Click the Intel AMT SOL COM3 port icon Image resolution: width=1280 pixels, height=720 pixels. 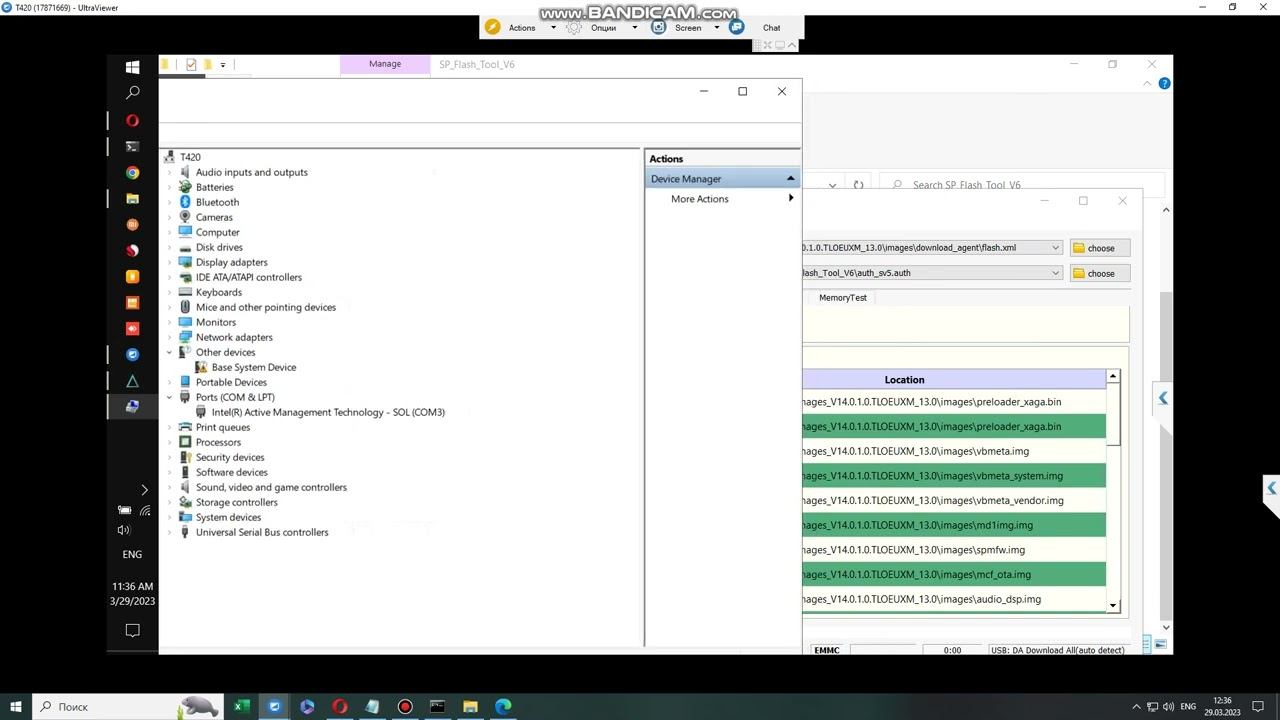201,412
